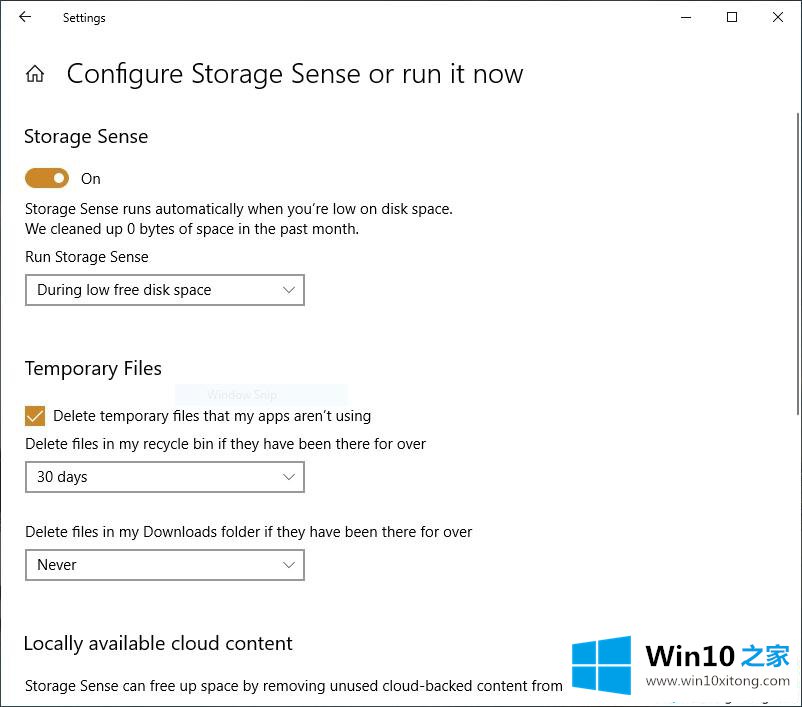Maximize the Settings window

(x=732, y=17)
